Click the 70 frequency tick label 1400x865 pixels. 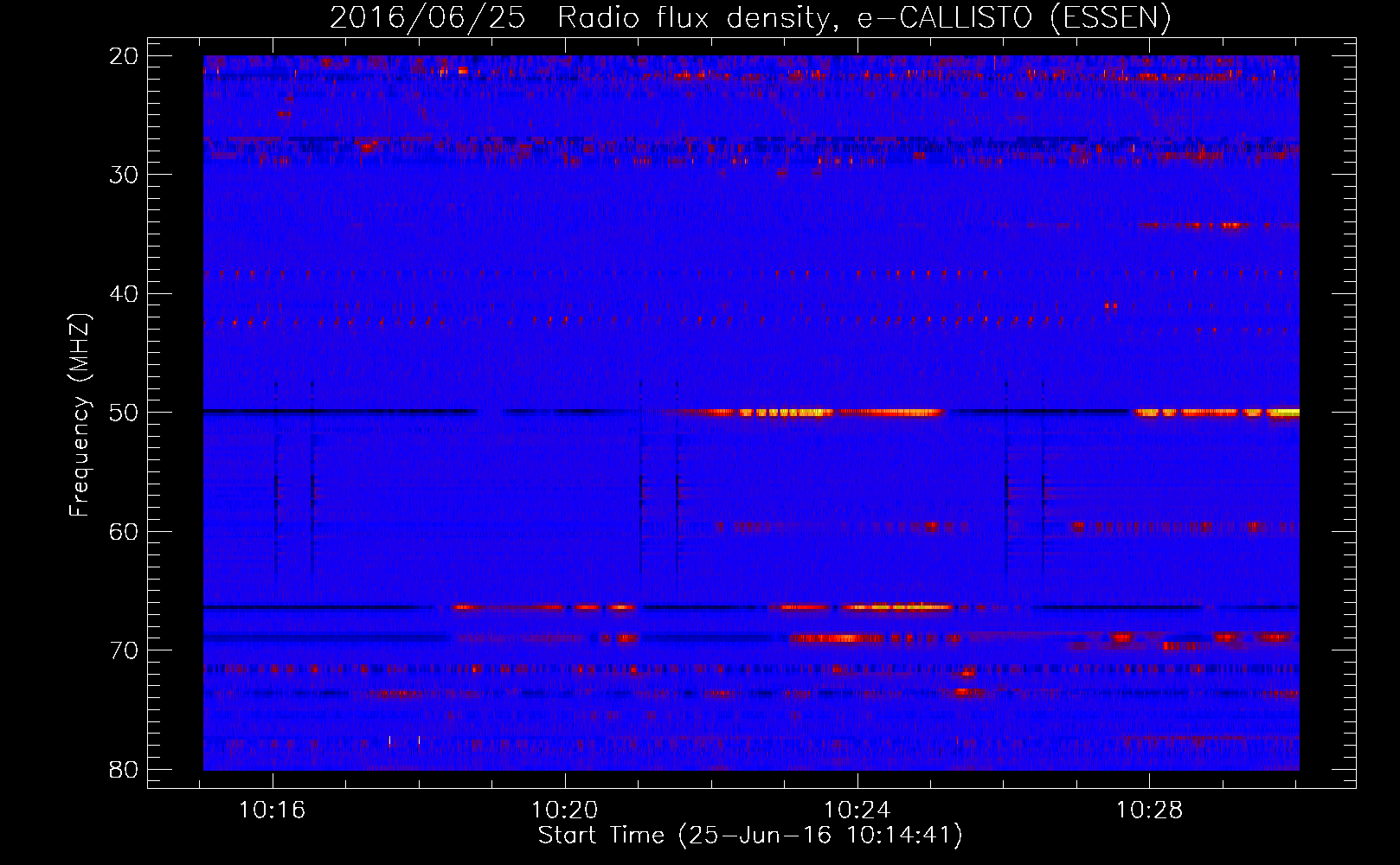tap(124, 650)
